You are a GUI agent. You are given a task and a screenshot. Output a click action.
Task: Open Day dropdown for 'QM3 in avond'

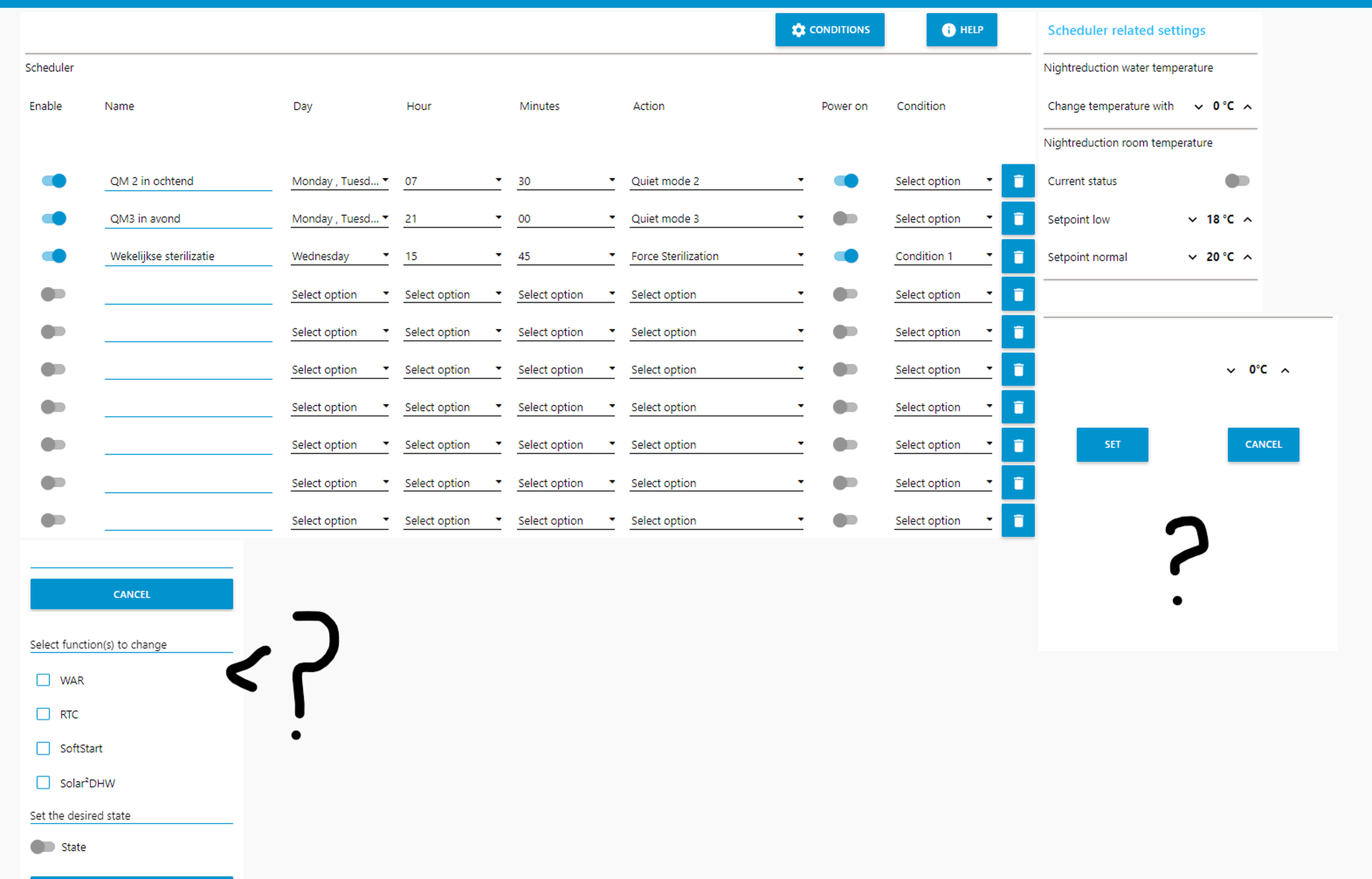[340, 219]
